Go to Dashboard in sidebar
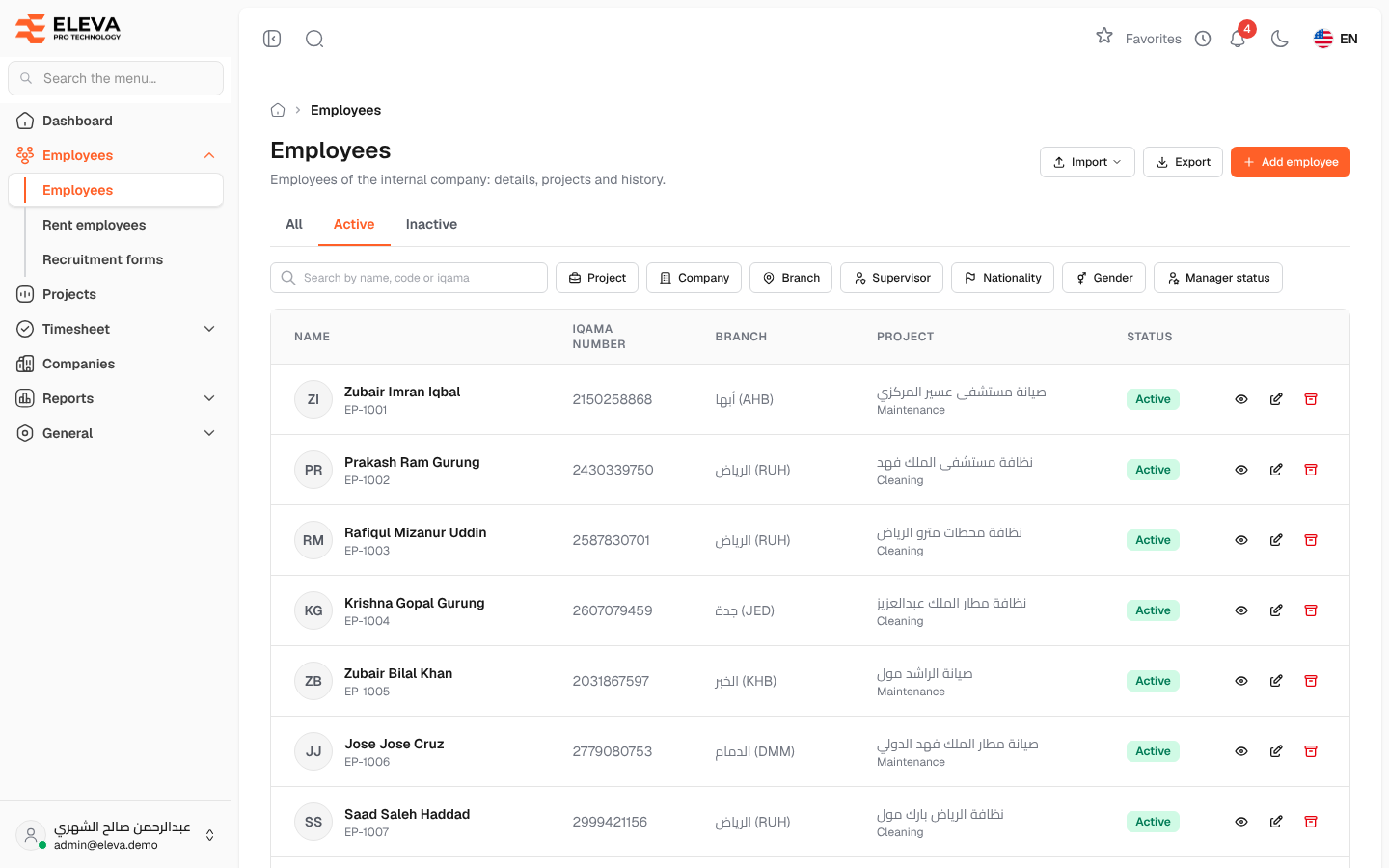 coord(116,121)
